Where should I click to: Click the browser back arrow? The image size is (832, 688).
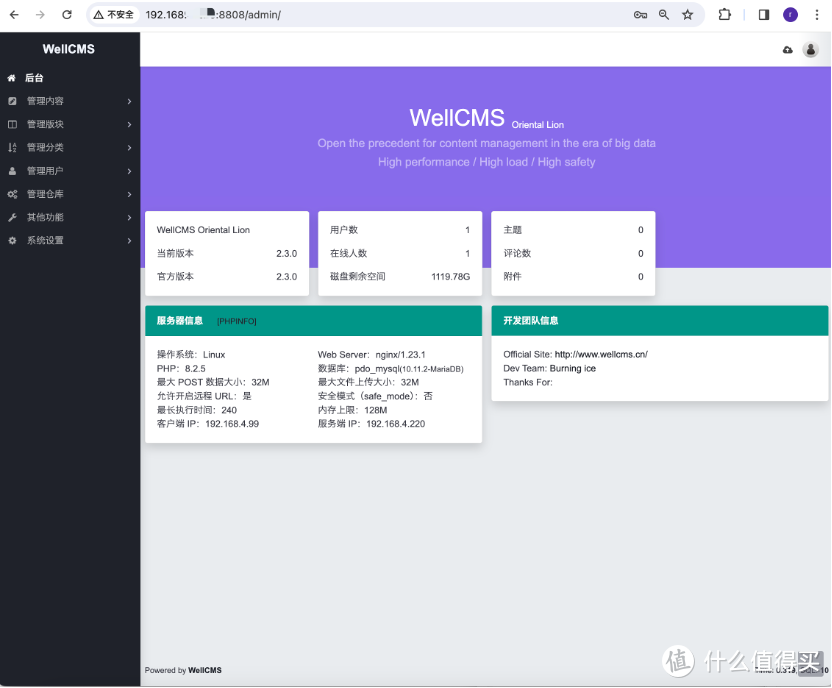14,15
